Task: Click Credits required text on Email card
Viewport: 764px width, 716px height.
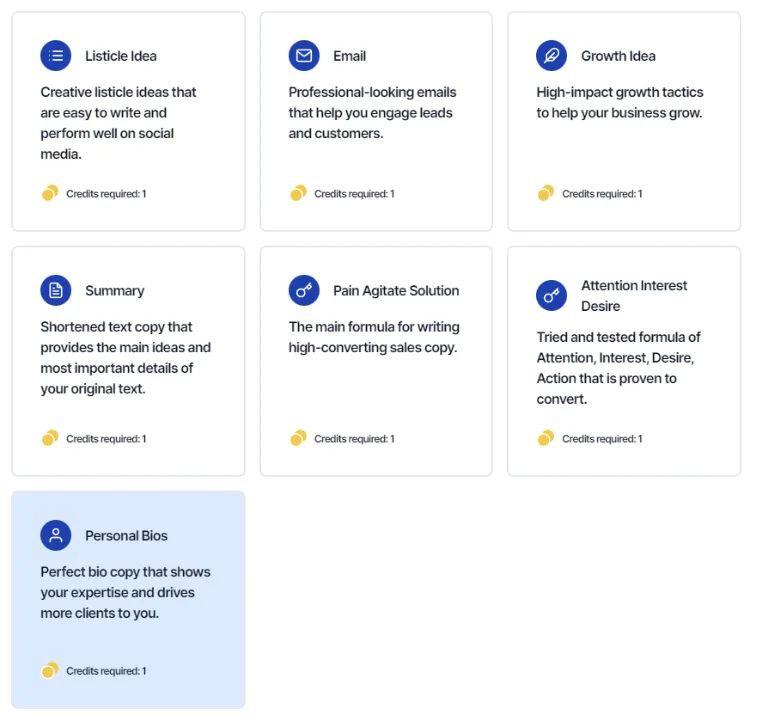Action: click(x=354, y=194)
